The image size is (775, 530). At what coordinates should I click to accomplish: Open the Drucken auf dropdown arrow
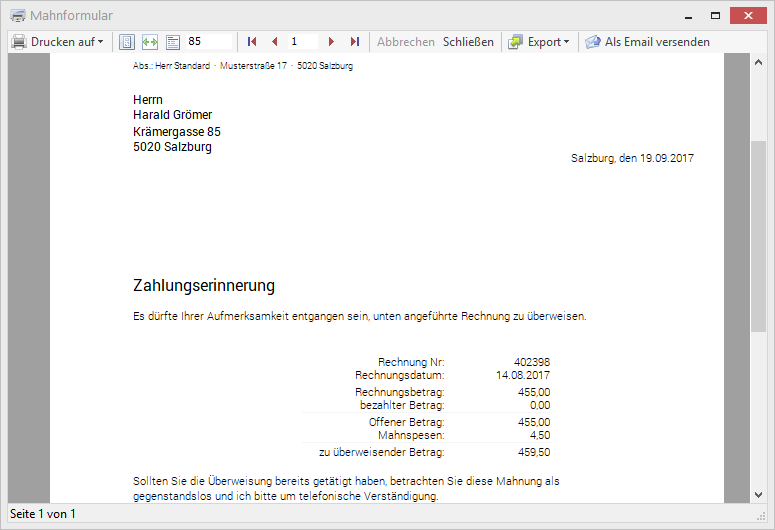(x=100, y=42)
